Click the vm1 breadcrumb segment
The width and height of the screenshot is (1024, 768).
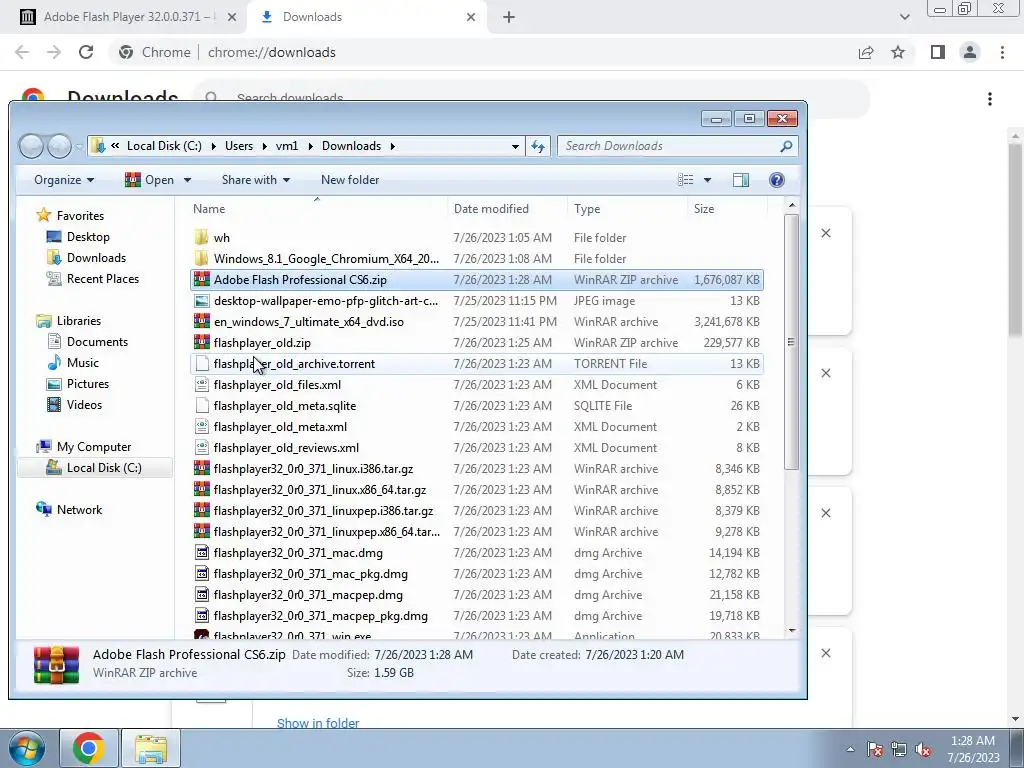click(287, 146)
